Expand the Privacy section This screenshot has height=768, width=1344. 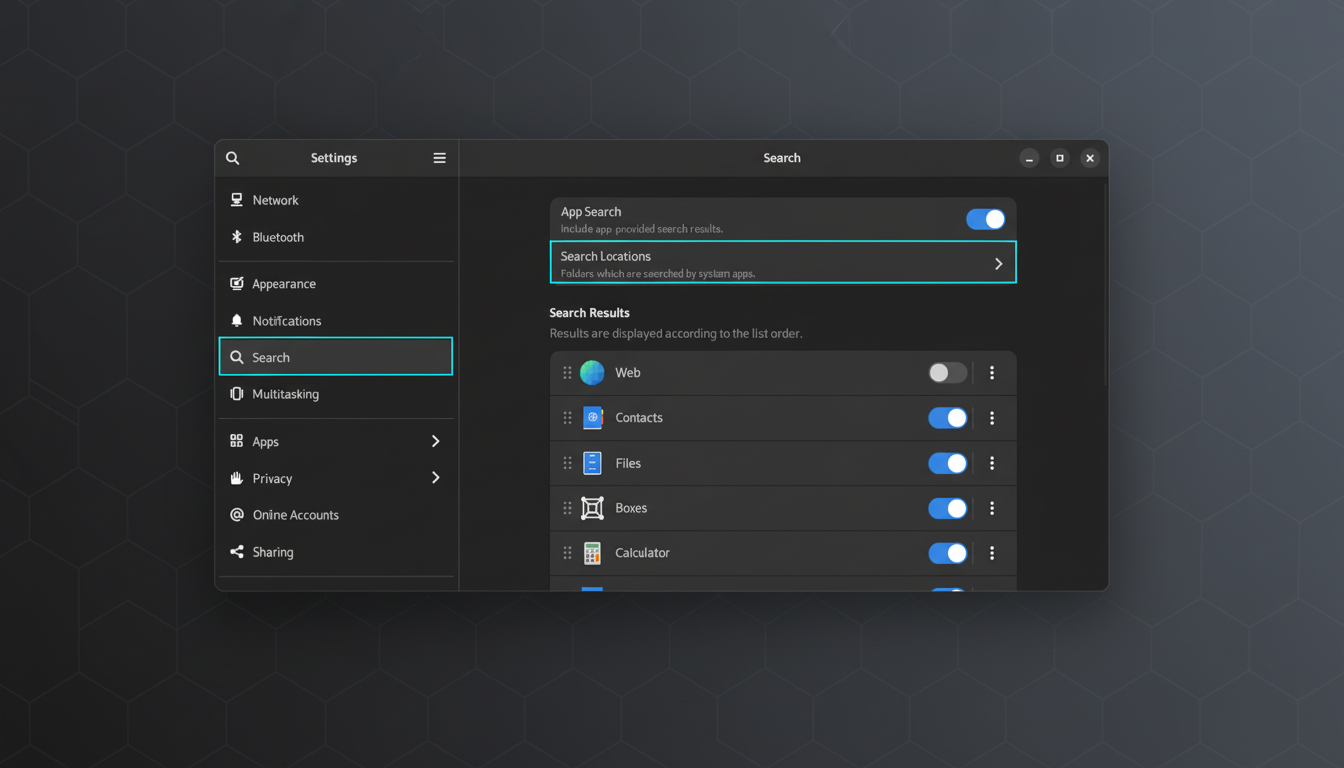(x=435, y=478)
